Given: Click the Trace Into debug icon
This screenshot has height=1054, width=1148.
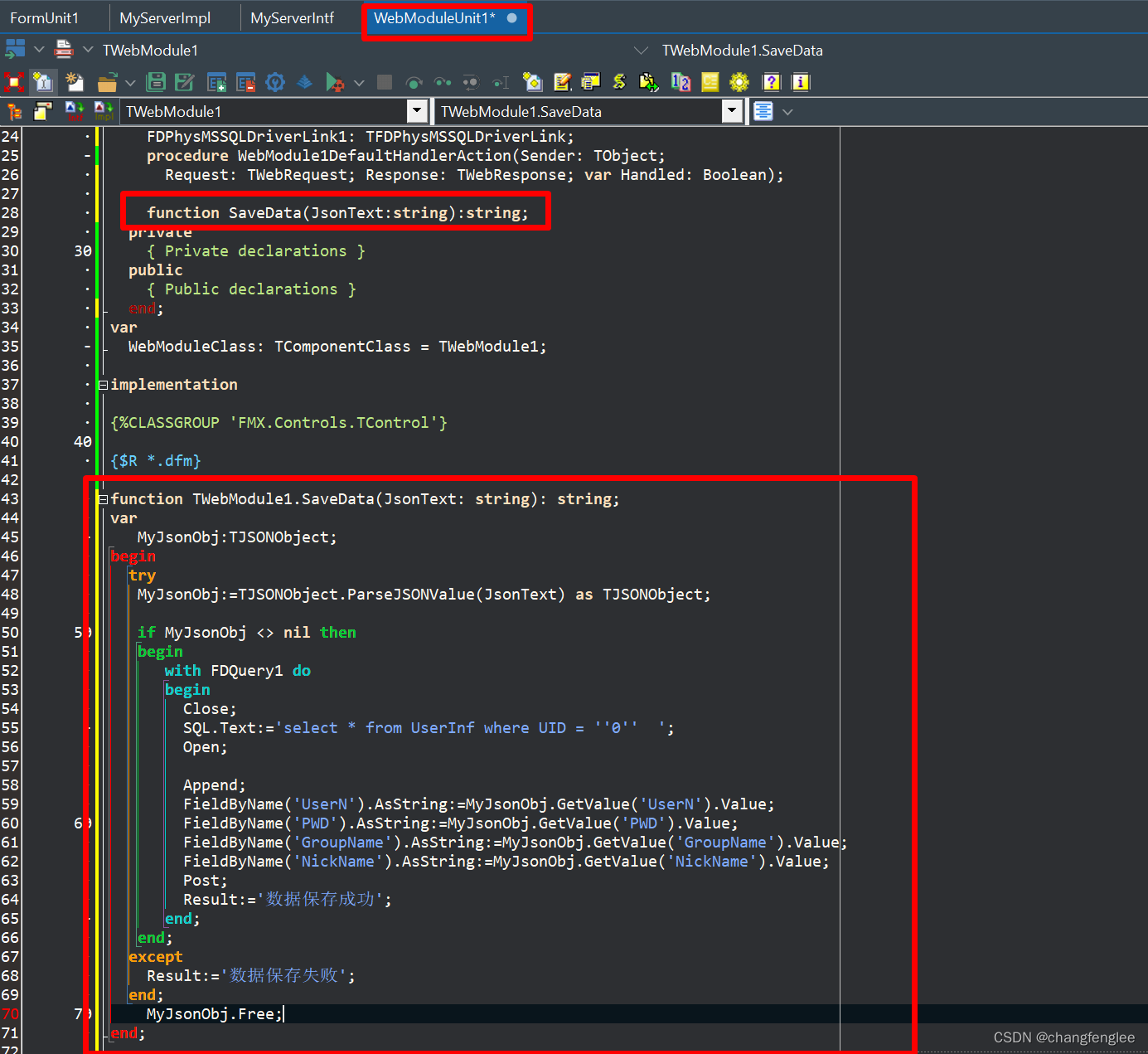Looking at the screenshot, I should pos(443,82).
